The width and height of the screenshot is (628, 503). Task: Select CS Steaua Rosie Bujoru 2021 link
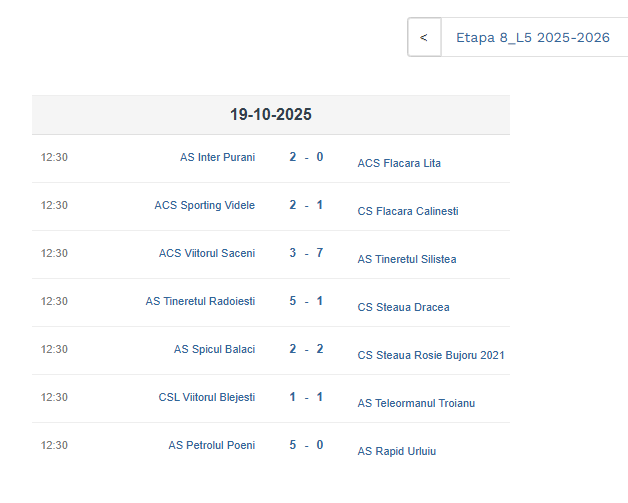point(431,355)
